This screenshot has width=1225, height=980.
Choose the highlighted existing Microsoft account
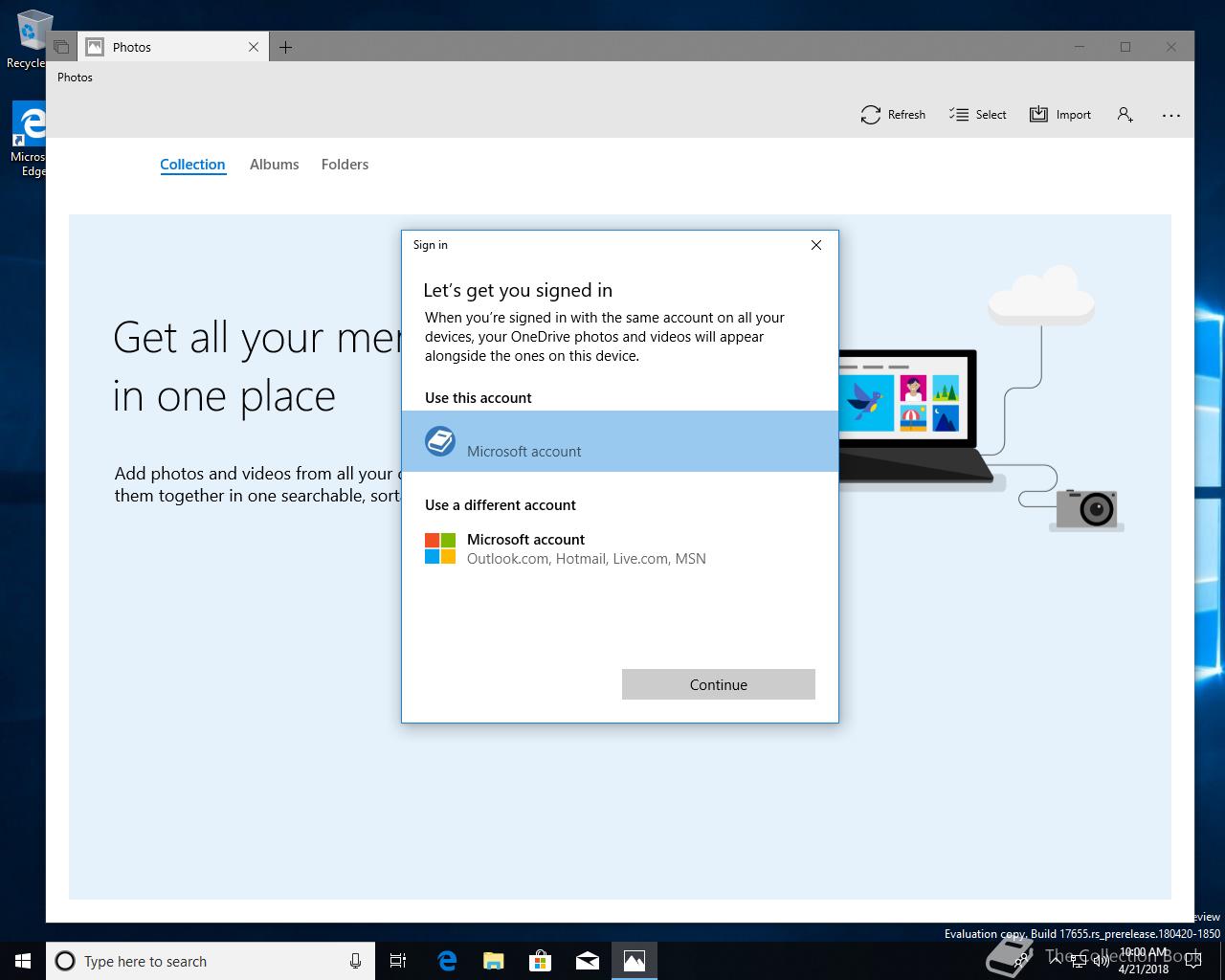coord(620,441)
